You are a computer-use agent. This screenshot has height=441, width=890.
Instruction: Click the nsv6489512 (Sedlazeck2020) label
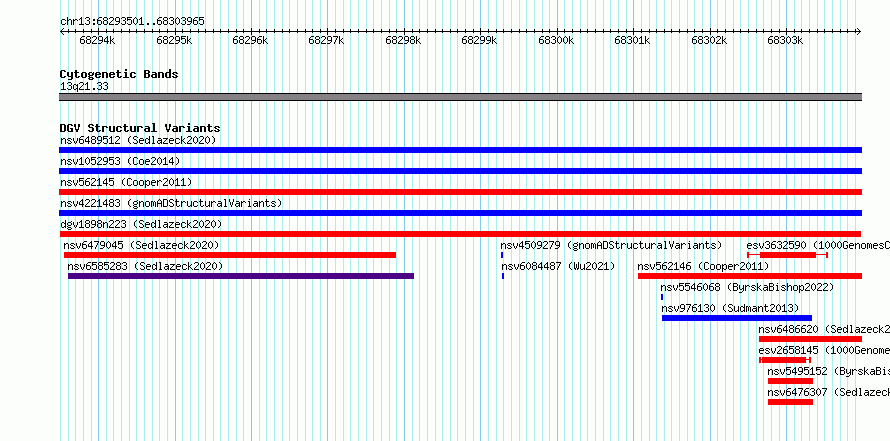click(x=138, y=140)
